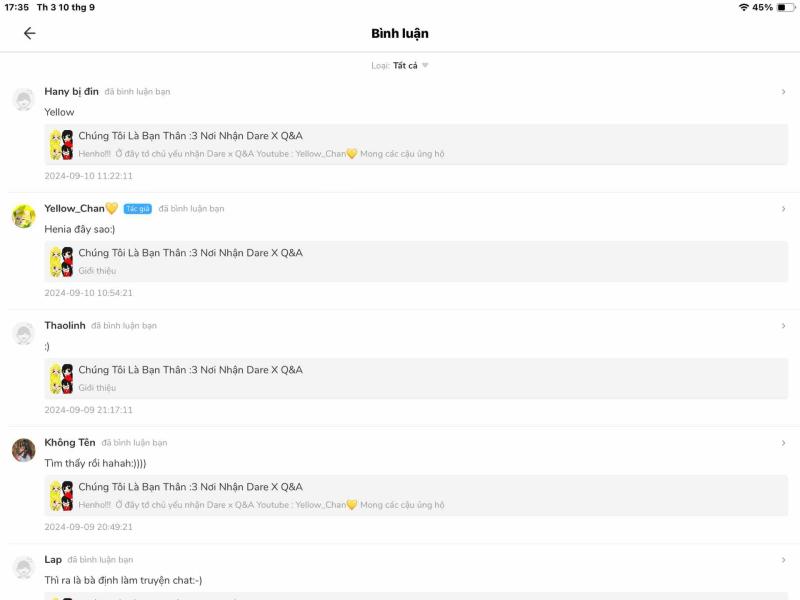Expand Hany bị đin's comment with chevron
The width and height of the screenshot is (800, 600).
tap(783, 92)
